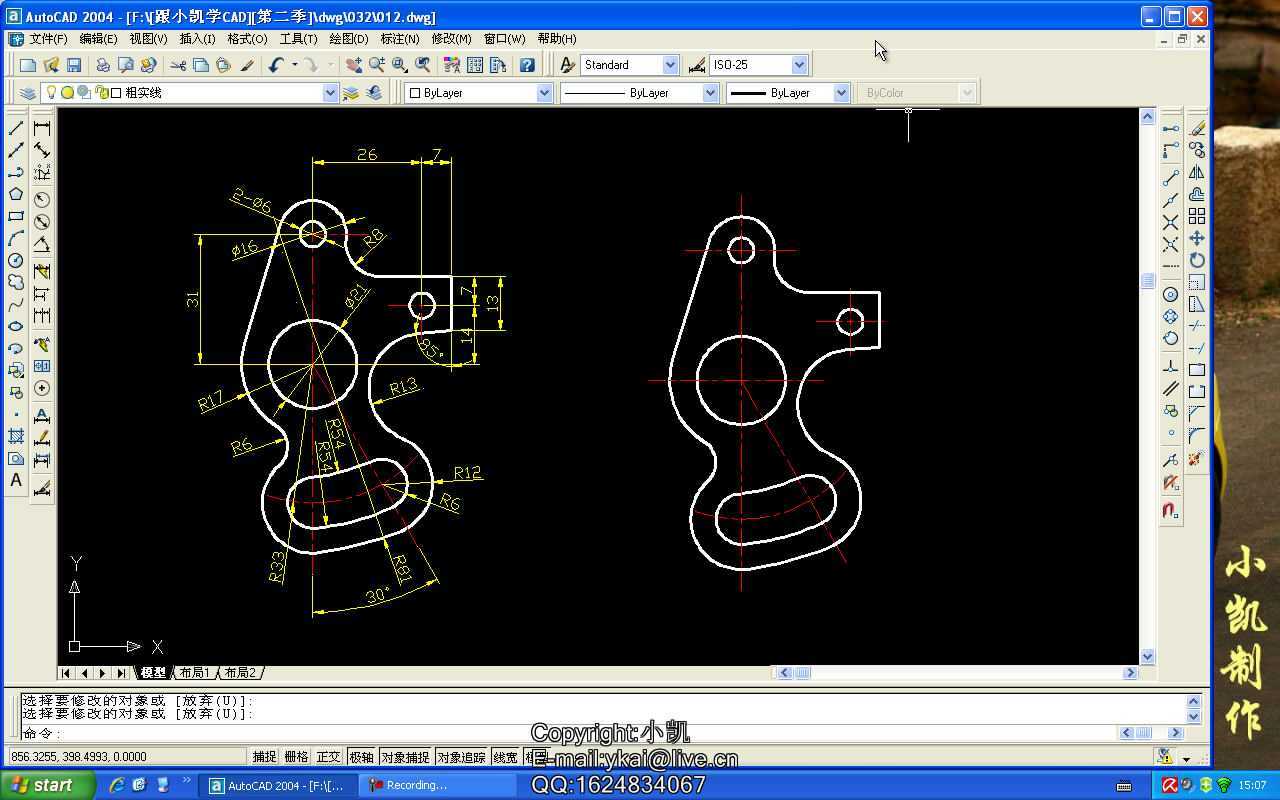Open the Layer Properties Manager icon
Screen dimensions: 1280x800
coord(28,92)
